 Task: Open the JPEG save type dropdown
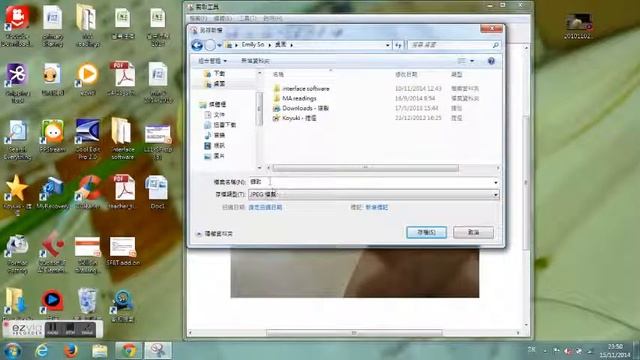click(x=373, y=194)
